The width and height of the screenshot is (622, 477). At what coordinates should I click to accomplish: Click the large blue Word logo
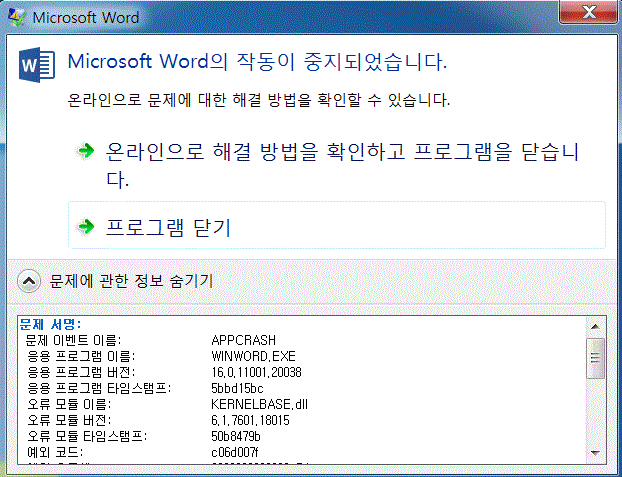click(36, 65)
